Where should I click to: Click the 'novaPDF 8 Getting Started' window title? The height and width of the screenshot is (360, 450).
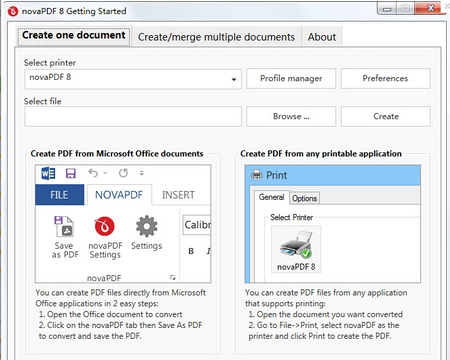click(74, 11)
